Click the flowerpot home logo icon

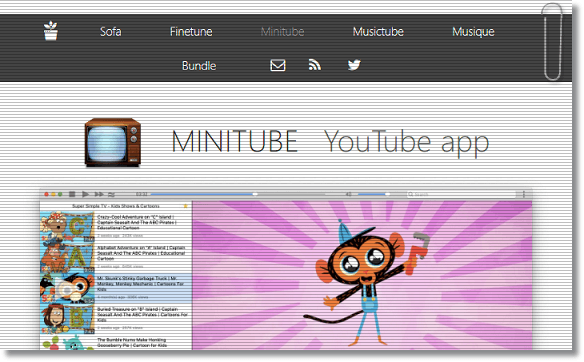click(x=51, y=31)
